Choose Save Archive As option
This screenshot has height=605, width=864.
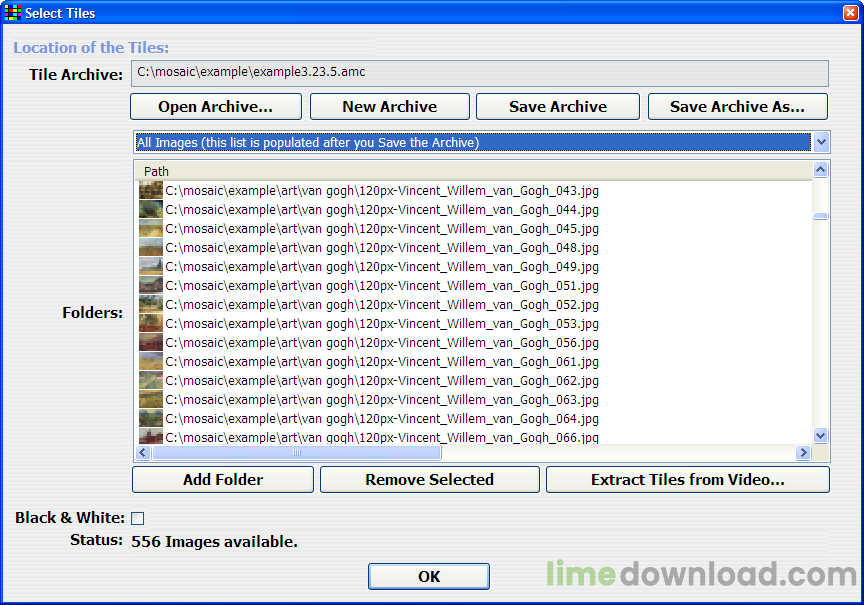pyautogui.click(x=738, y=107)
